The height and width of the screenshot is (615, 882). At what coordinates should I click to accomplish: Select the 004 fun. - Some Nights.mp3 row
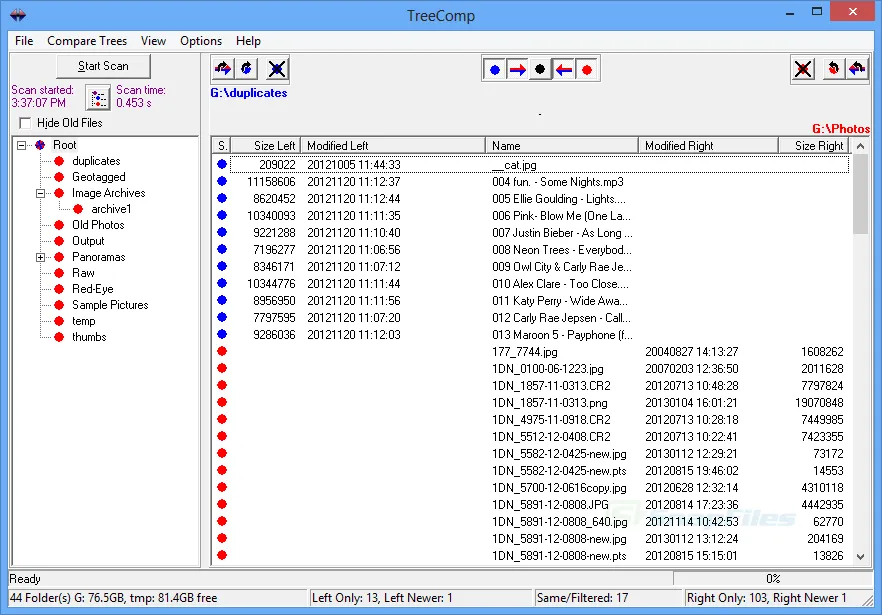(x=531, y=182)
